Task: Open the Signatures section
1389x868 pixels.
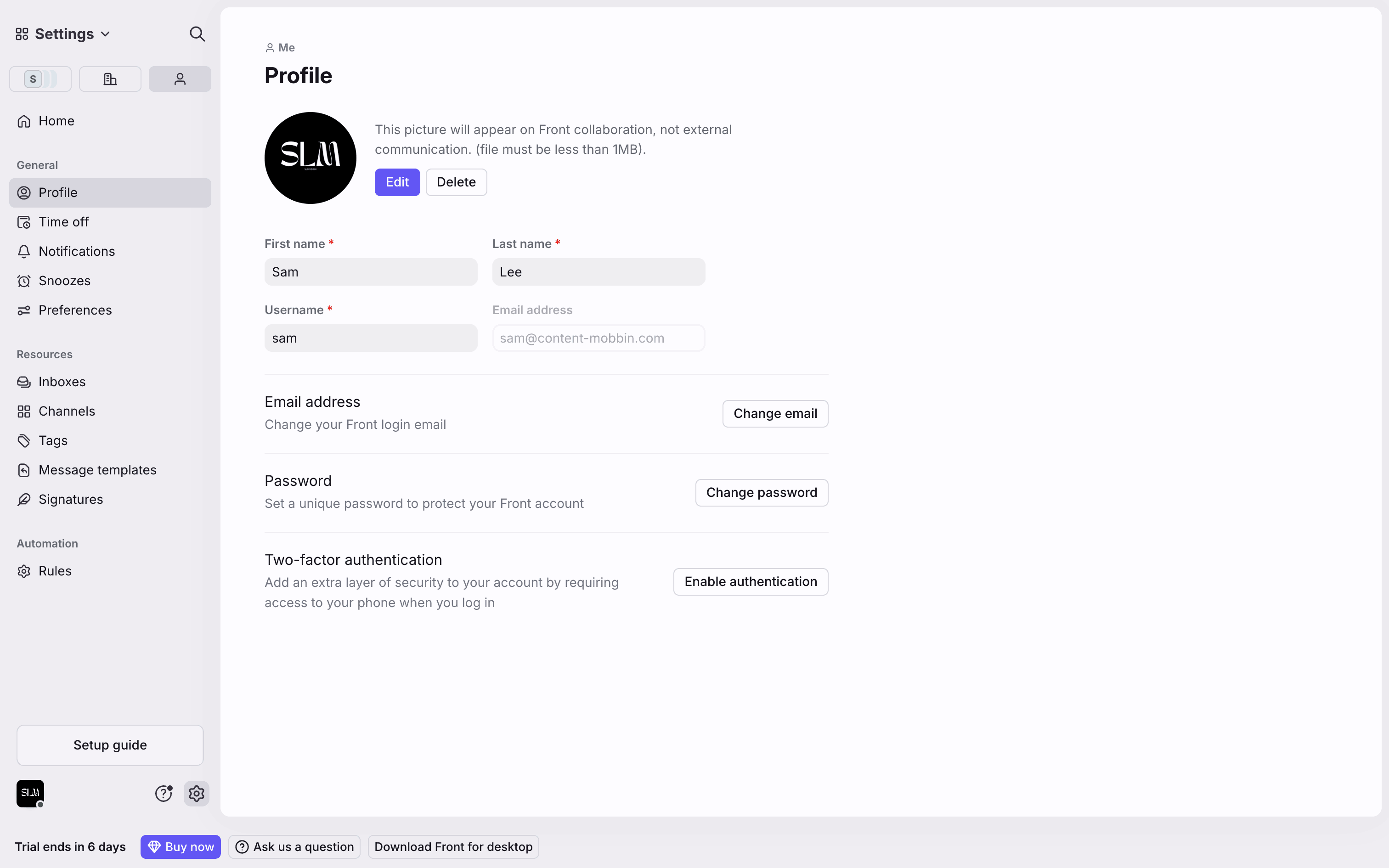Action: [71, 500]
